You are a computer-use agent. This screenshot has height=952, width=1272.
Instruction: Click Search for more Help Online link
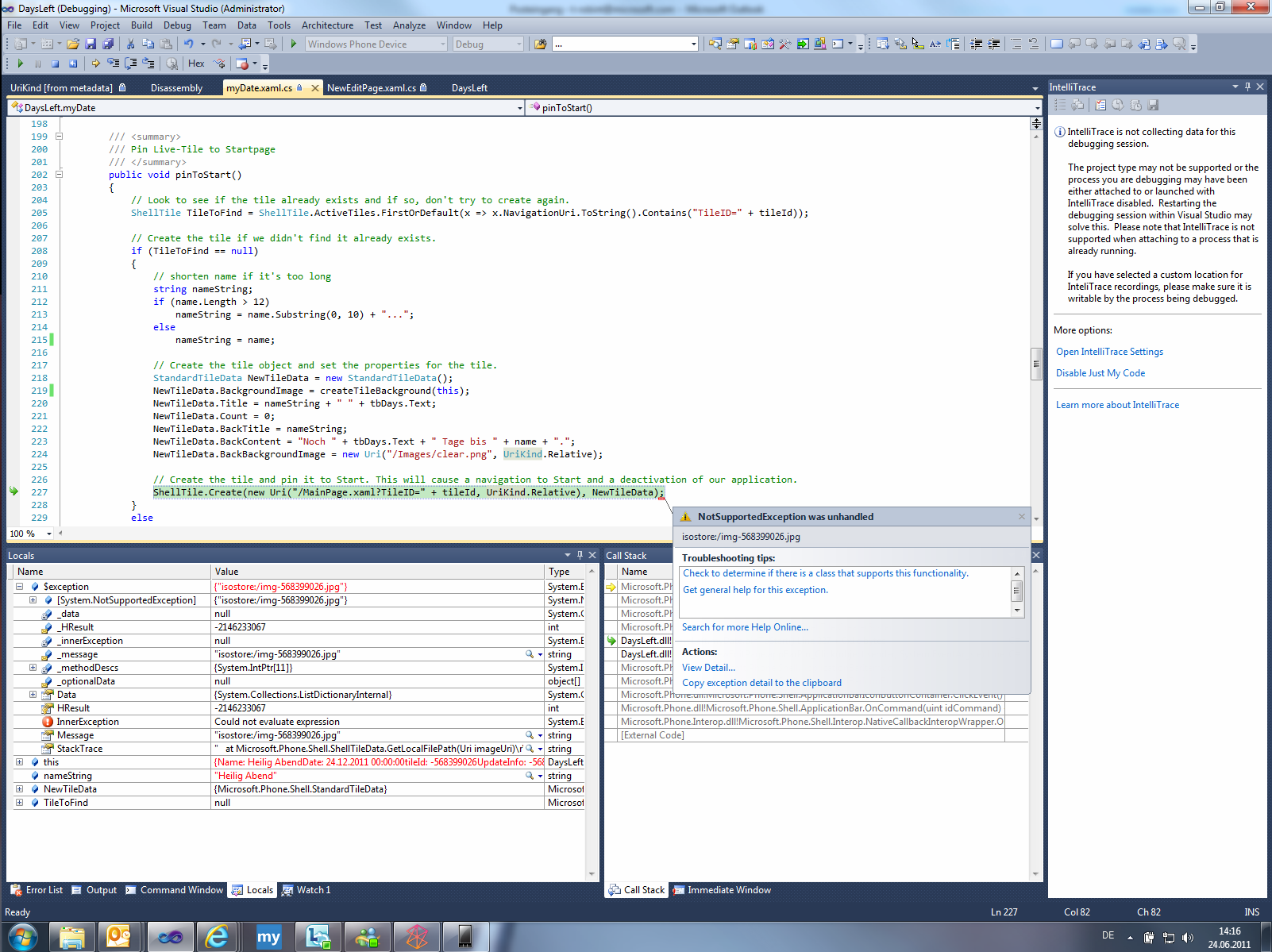click(x=745, y=627)
